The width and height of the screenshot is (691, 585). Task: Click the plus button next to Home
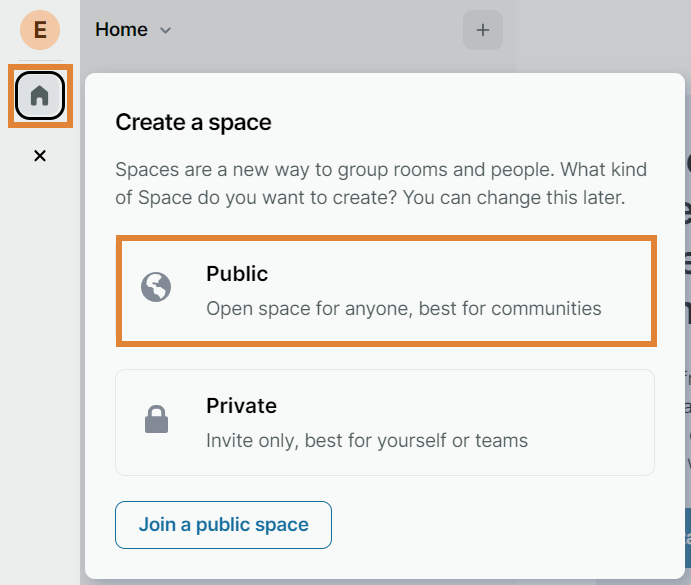point(482,30)
